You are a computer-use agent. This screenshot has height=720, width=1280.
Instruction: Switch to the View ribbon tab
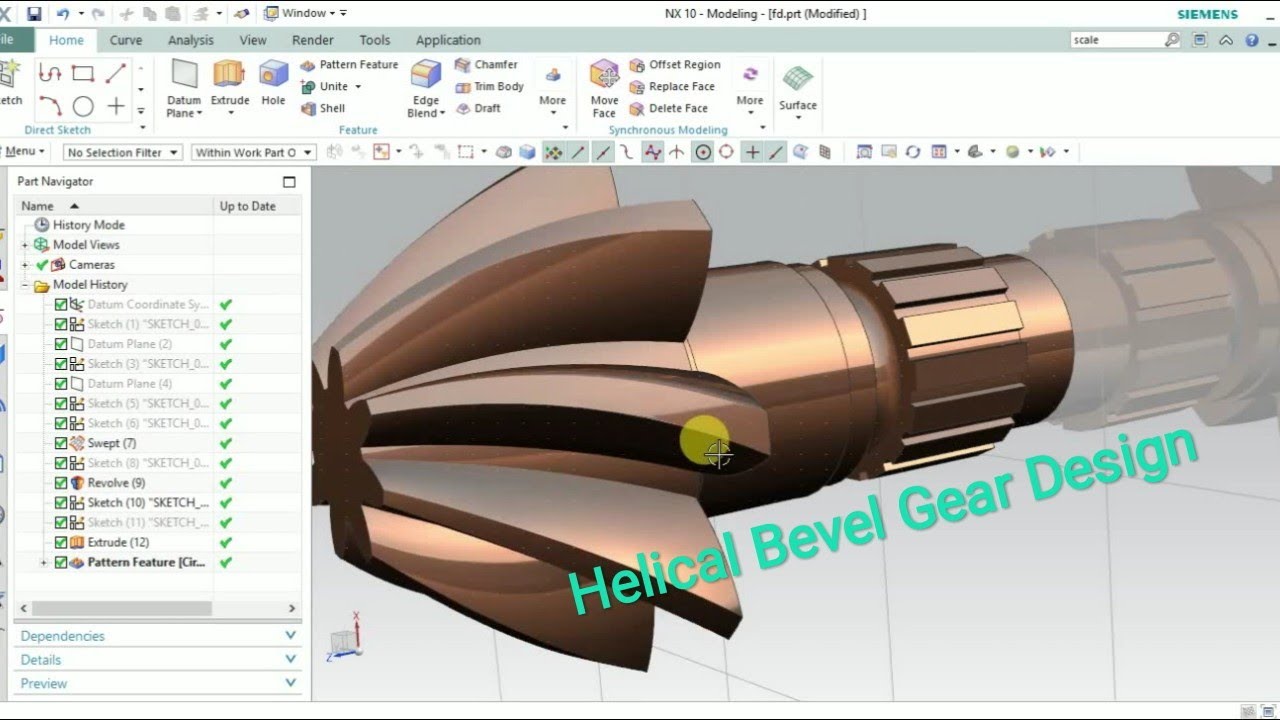[253, 40]
